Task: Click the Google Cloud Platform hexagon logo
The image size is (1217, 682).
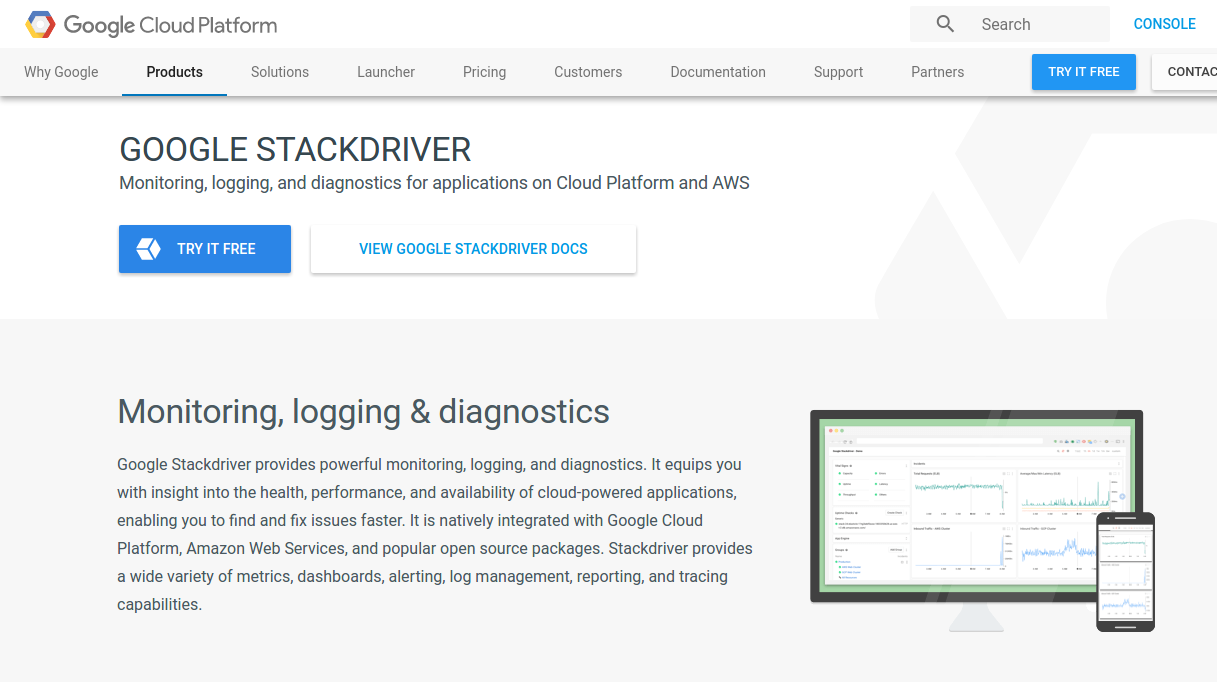Action: tap(40, 25)
